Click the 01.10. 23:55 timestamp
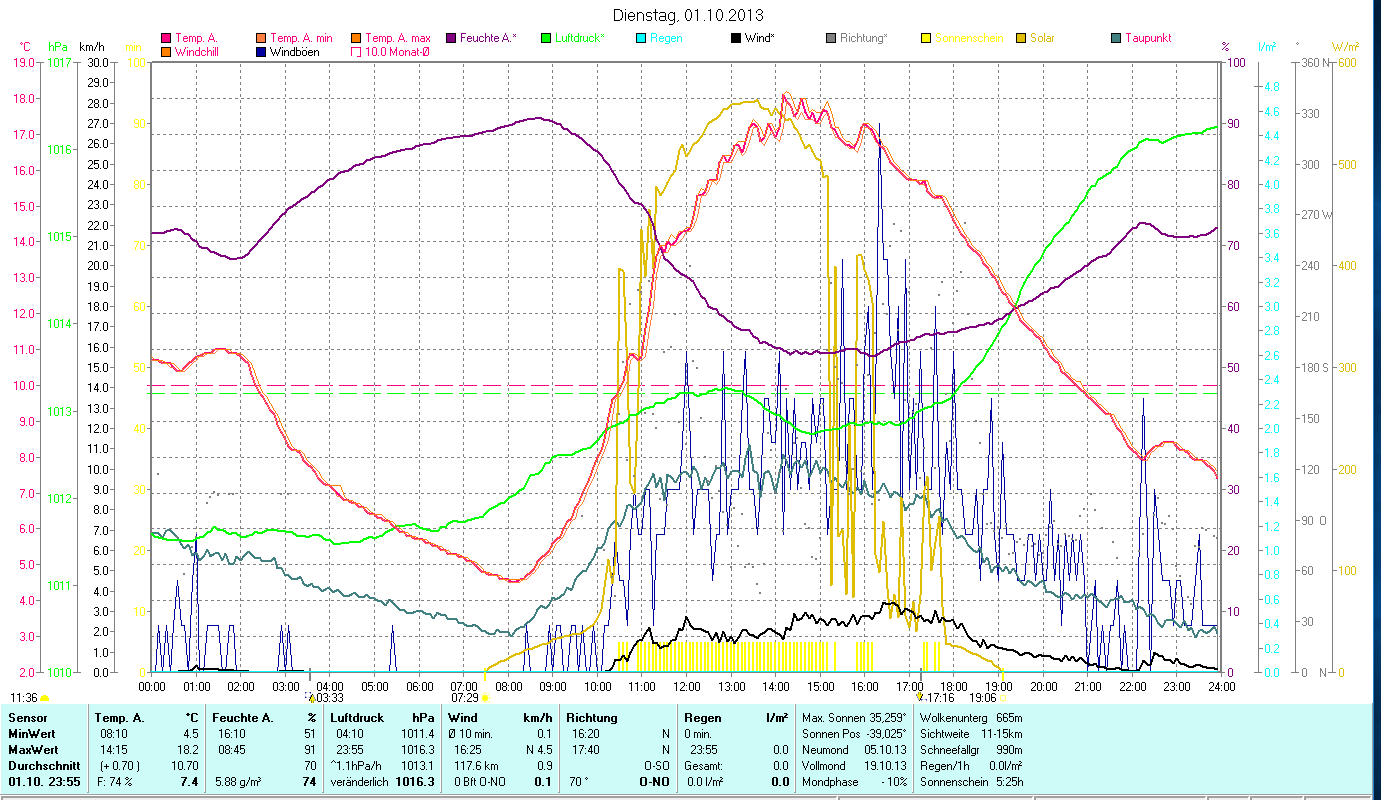The width and height of the screenshot is (1381, 800). click(43, 781)
